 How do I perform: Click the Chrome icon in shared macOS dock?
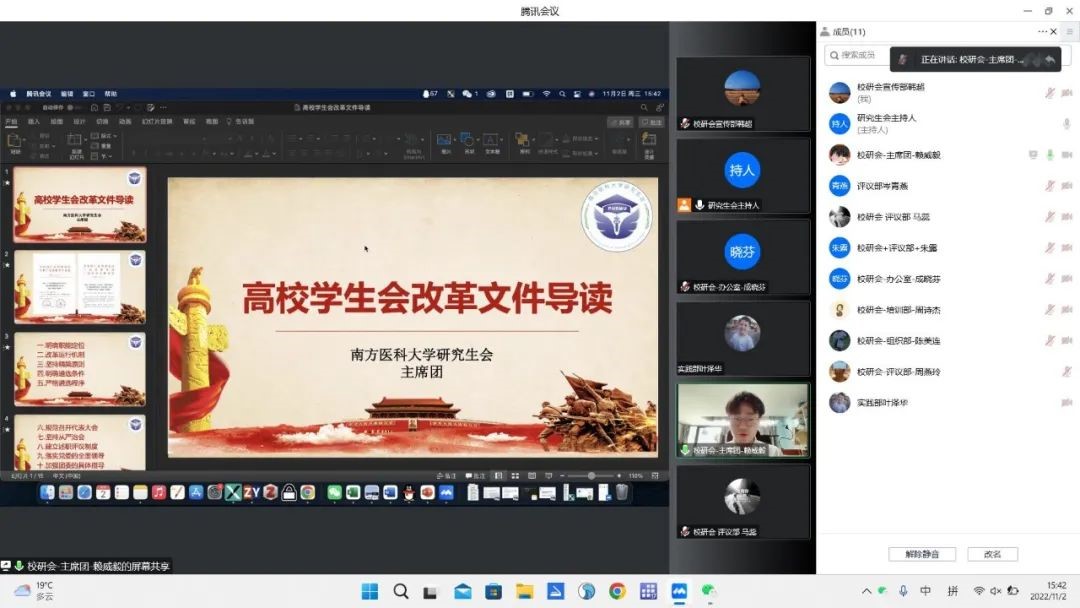(x=308, y=492)
